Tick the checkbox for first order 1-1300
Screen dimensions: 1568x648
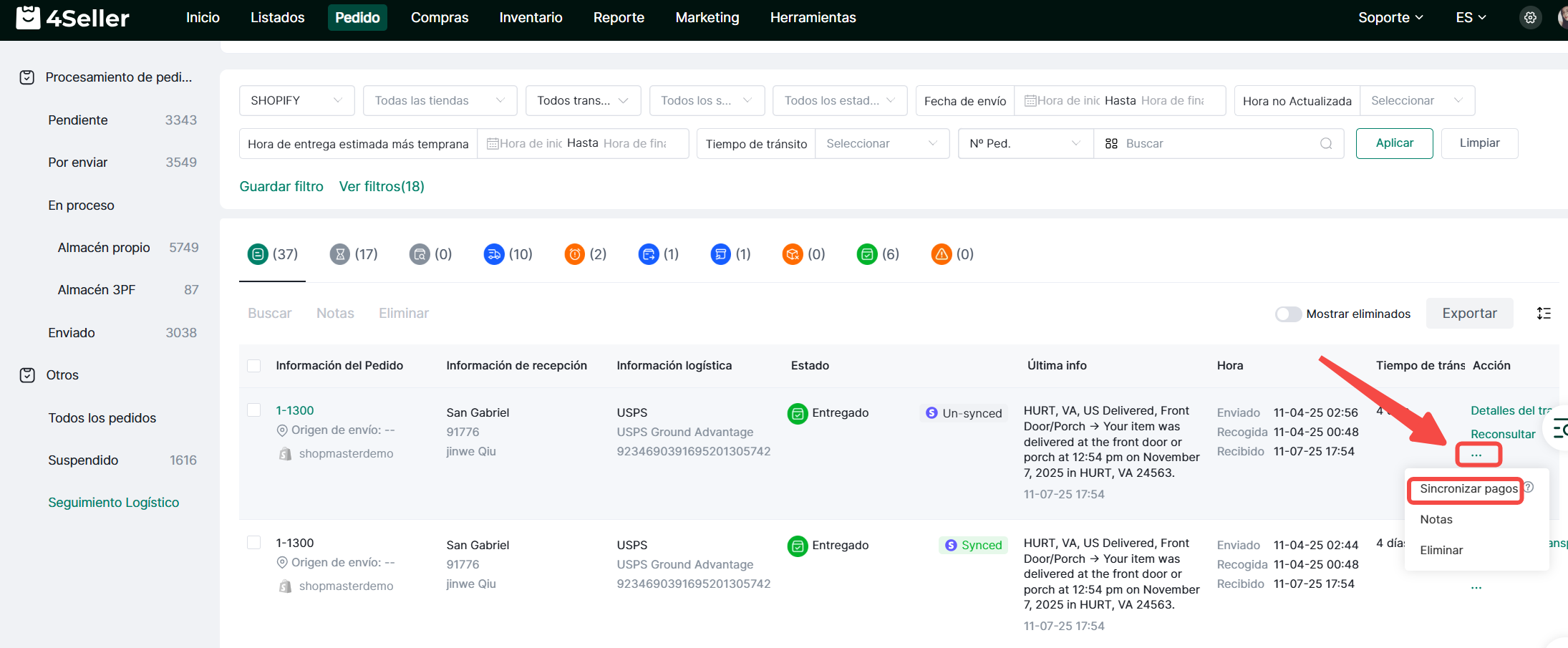254,410
